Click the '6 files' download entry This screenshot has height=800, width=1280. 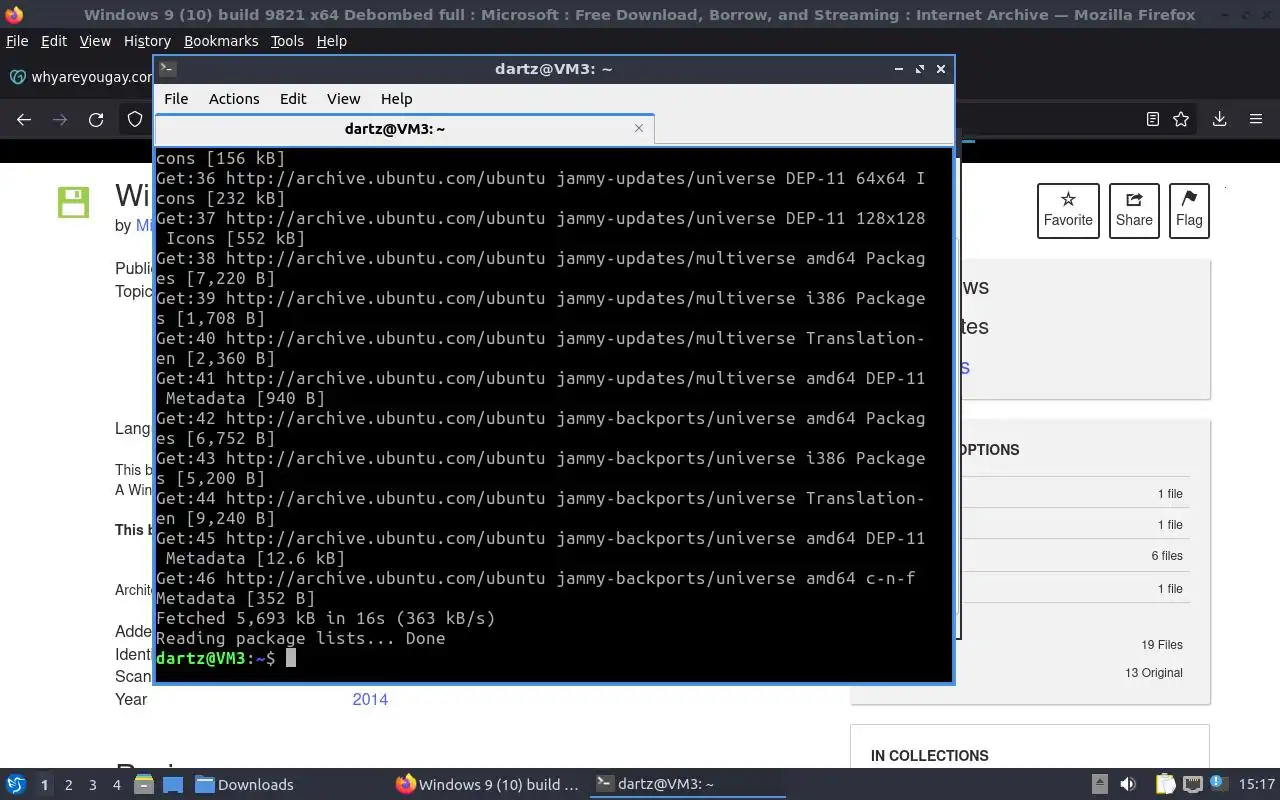click(x=1167, y=556)
